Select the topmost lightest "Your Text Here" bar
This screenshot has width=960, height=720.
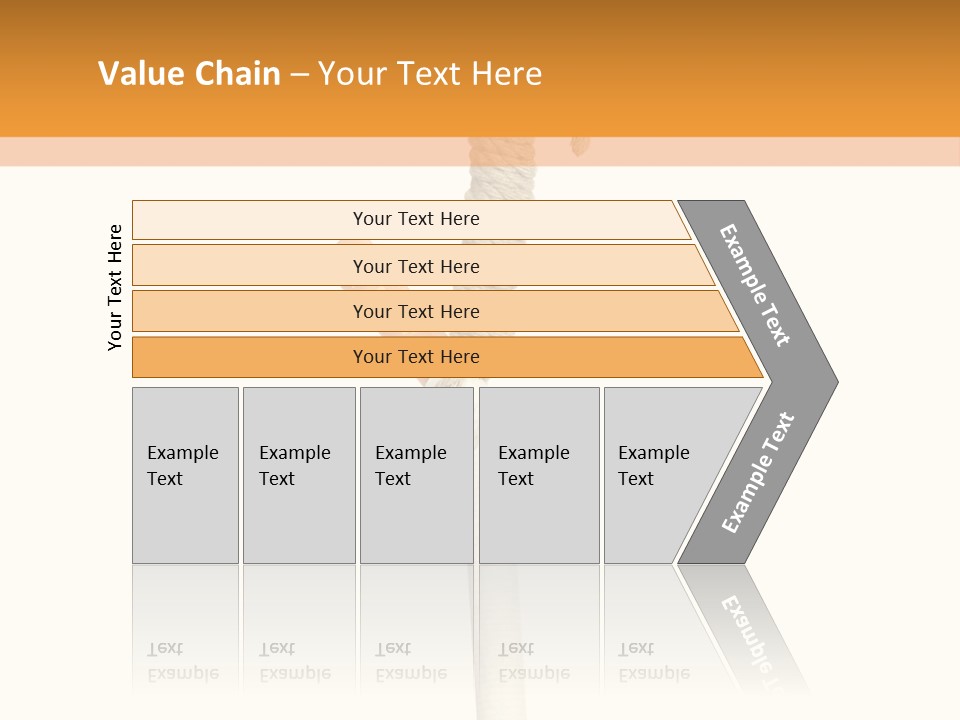416,219
